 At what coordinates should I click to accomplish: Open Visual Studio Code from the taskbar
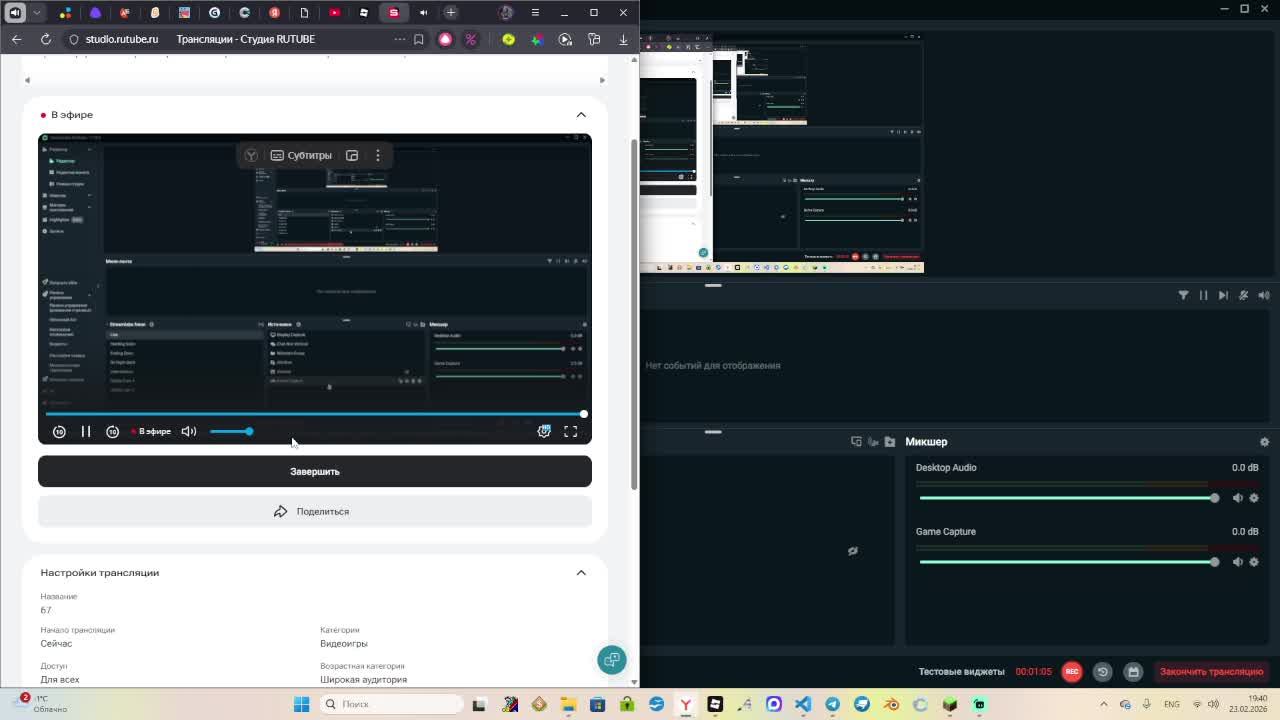(x=803, y=704)
